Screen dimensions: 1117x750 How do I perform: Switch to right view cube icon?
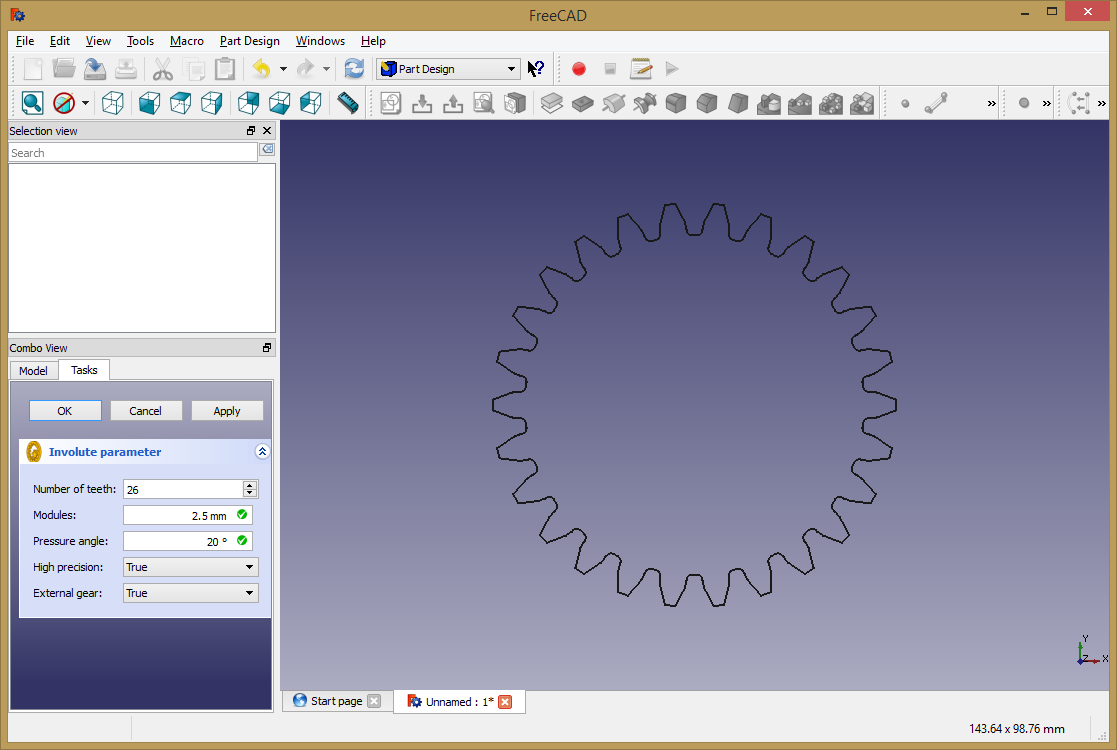[212, 103]
